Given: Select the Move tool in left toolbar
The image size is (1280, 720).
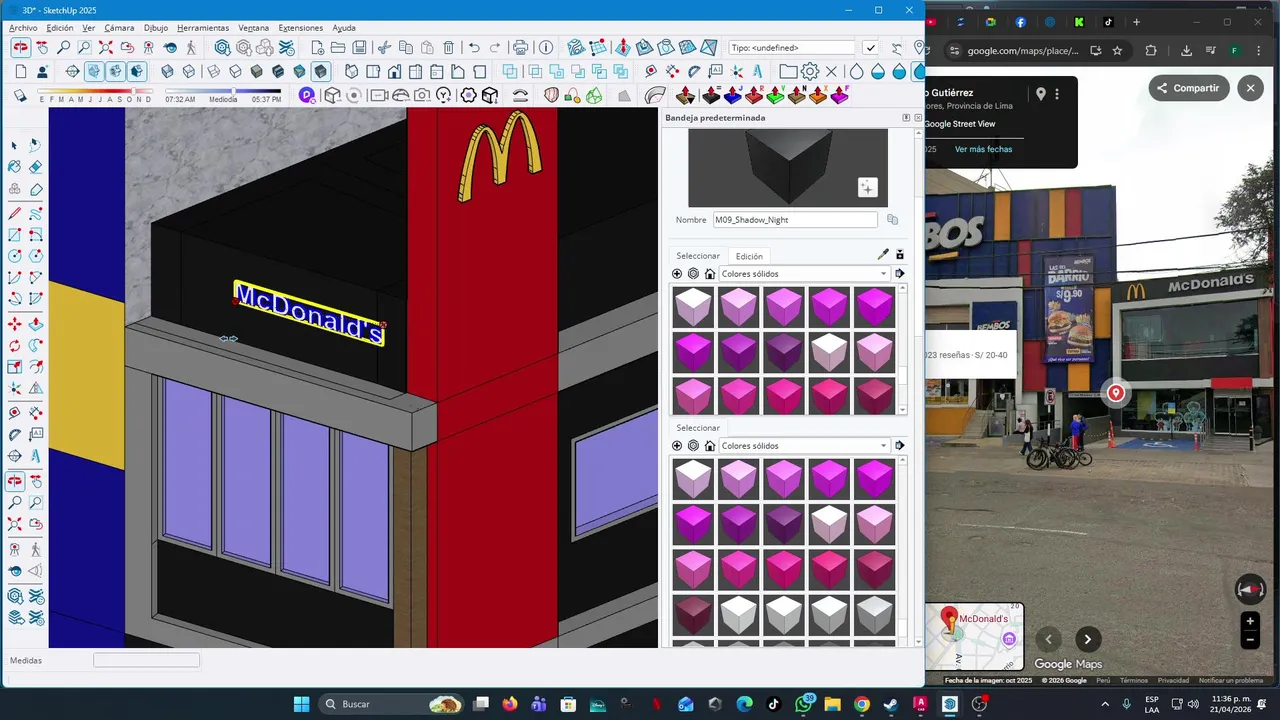Looking at the screenshot, I should 14,324.
